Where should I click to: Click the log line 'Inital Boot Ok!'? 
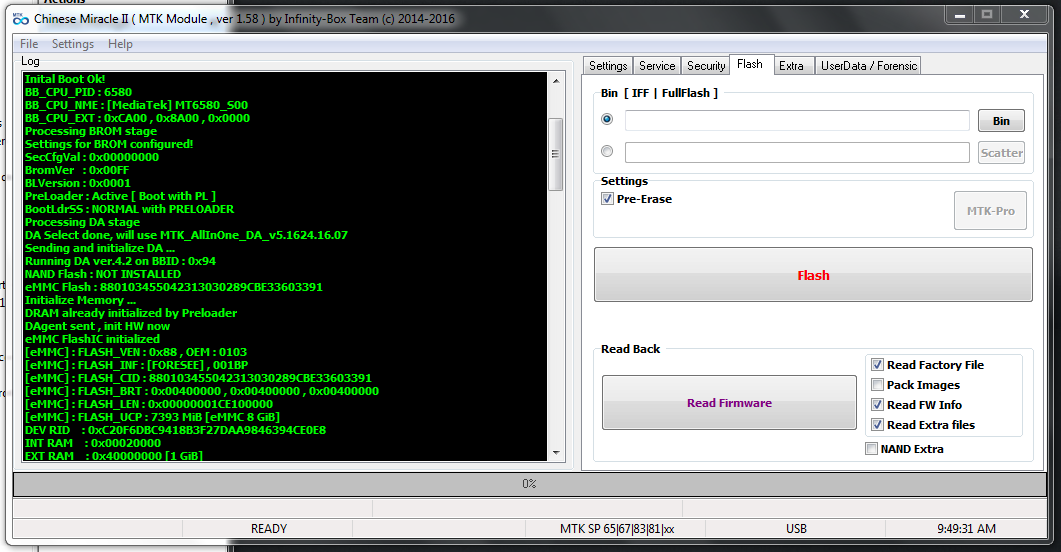point(65,79)
